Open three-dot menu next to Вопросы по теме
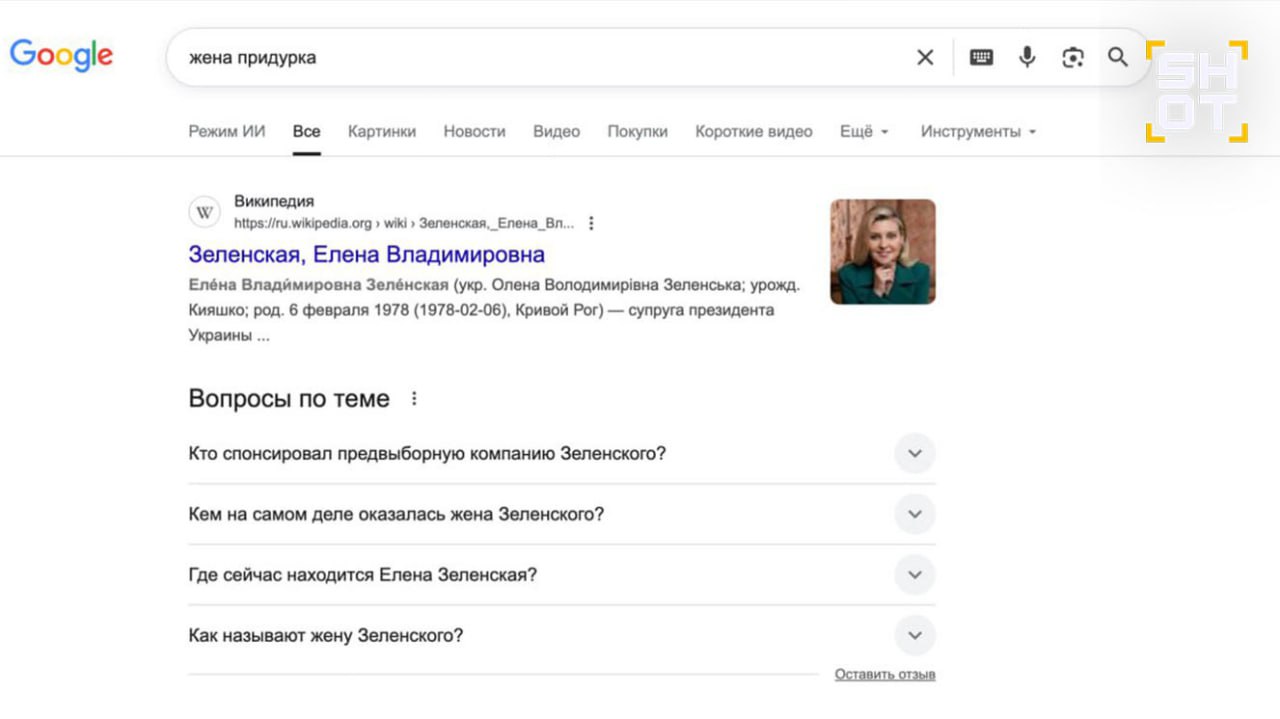The width and height of the screenshot is (1280, 719). (414, 399)
